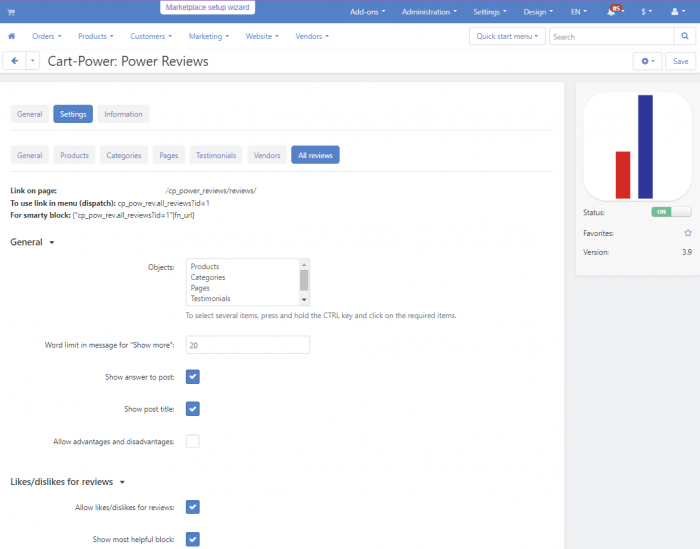Select the All reviews sub-tab
This screenshot has height=549, width=700.
(x=315, y=155)
